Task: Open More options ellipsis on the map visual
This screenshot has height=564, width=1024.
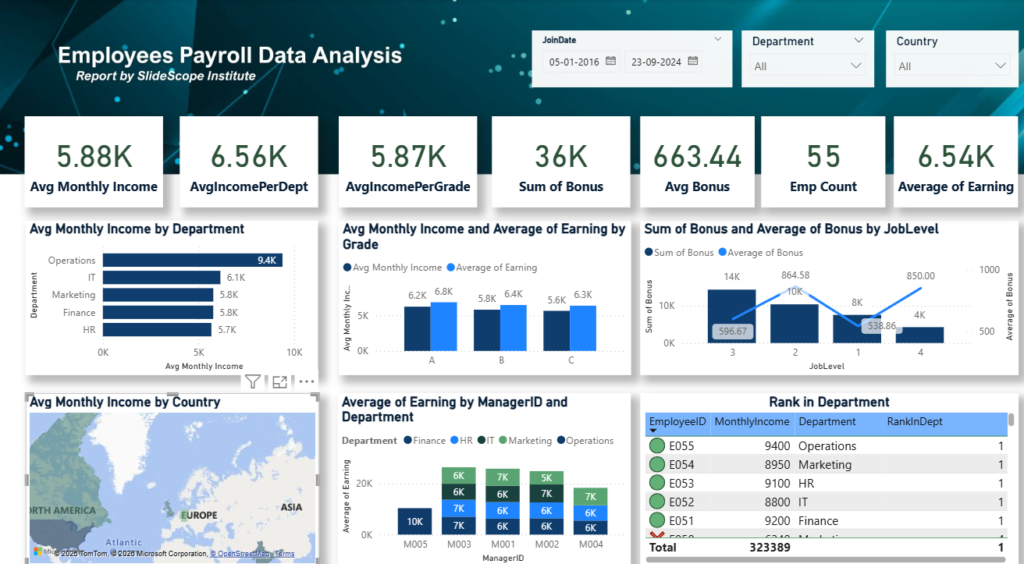Action: pyautogui.click(x=306, y=382)
